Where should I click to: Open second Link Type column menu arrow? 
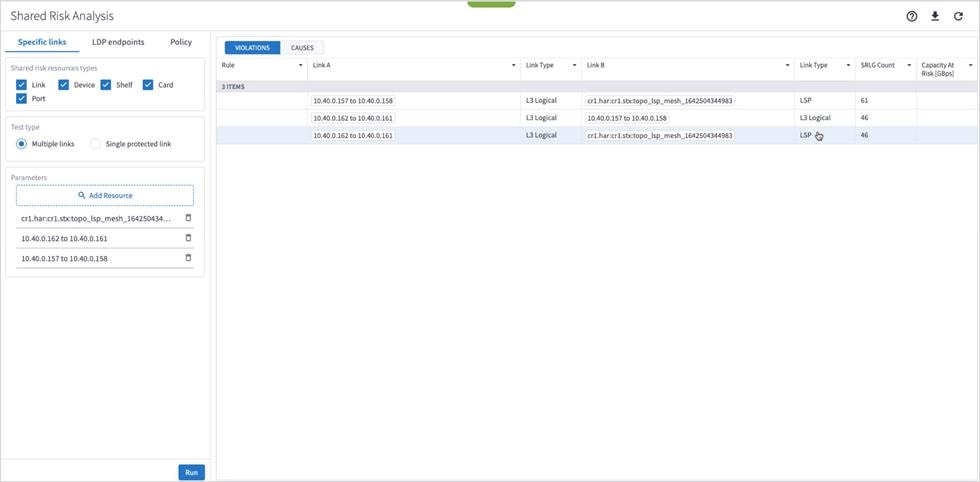848,65
